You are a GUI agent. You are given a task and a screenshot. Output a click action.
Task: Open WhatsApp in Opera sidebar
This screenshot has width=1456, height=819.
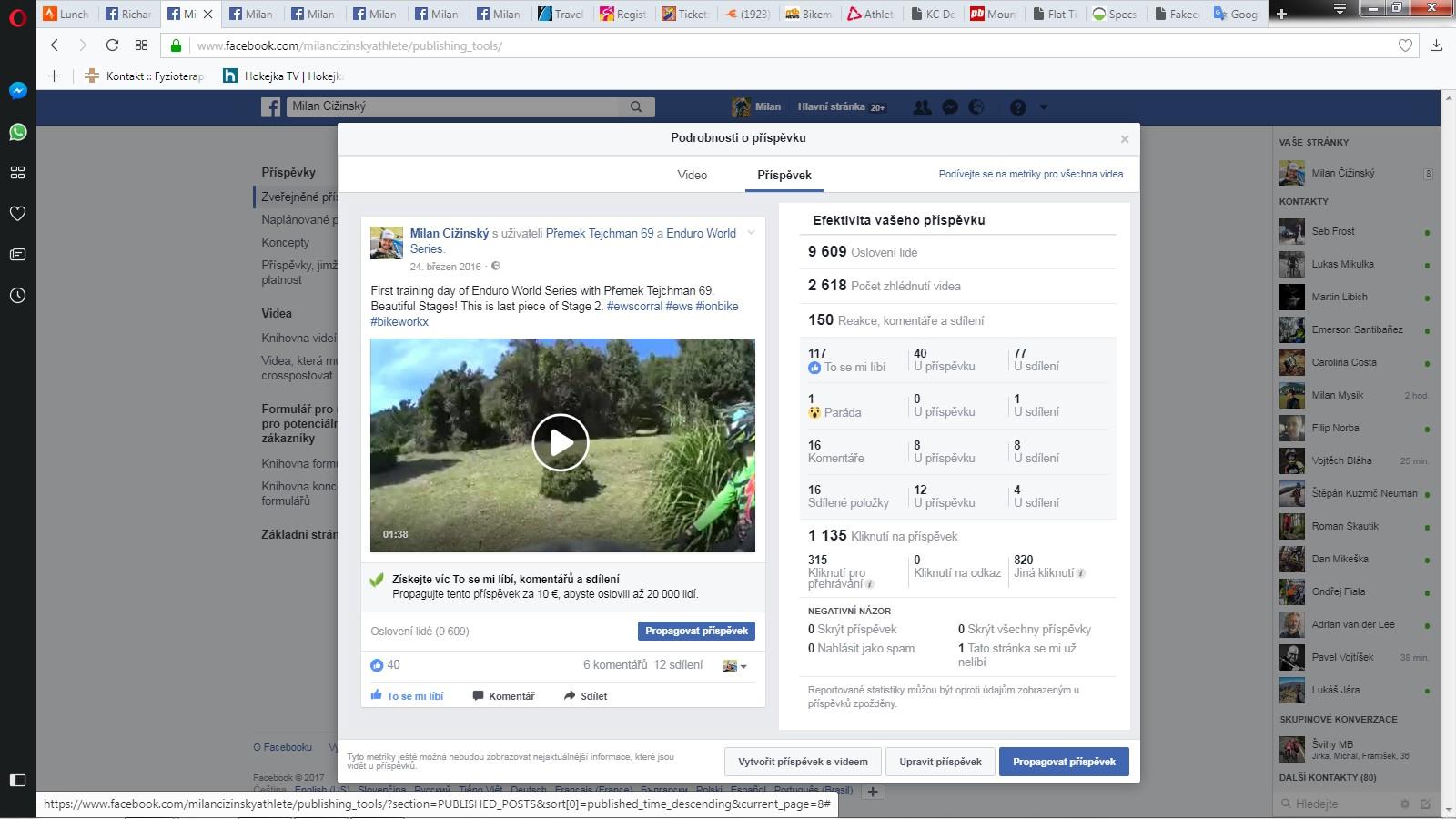point(17,132)
